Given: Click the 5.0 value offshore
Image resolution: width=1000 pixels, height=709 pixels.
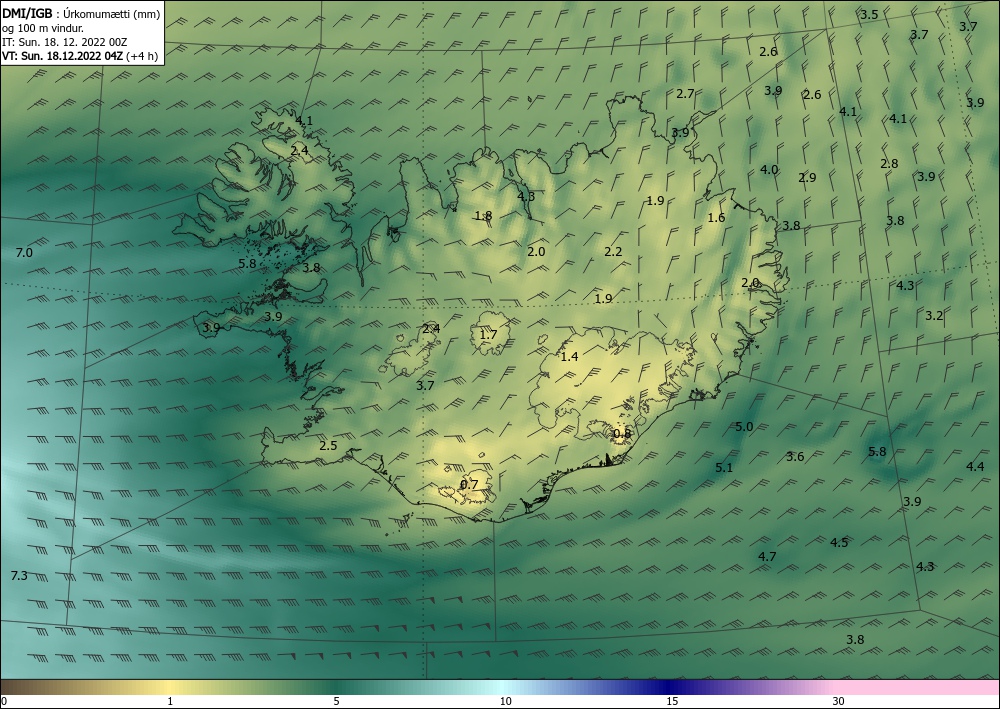Looking at the screenshot, I should [x=744, y=427].
